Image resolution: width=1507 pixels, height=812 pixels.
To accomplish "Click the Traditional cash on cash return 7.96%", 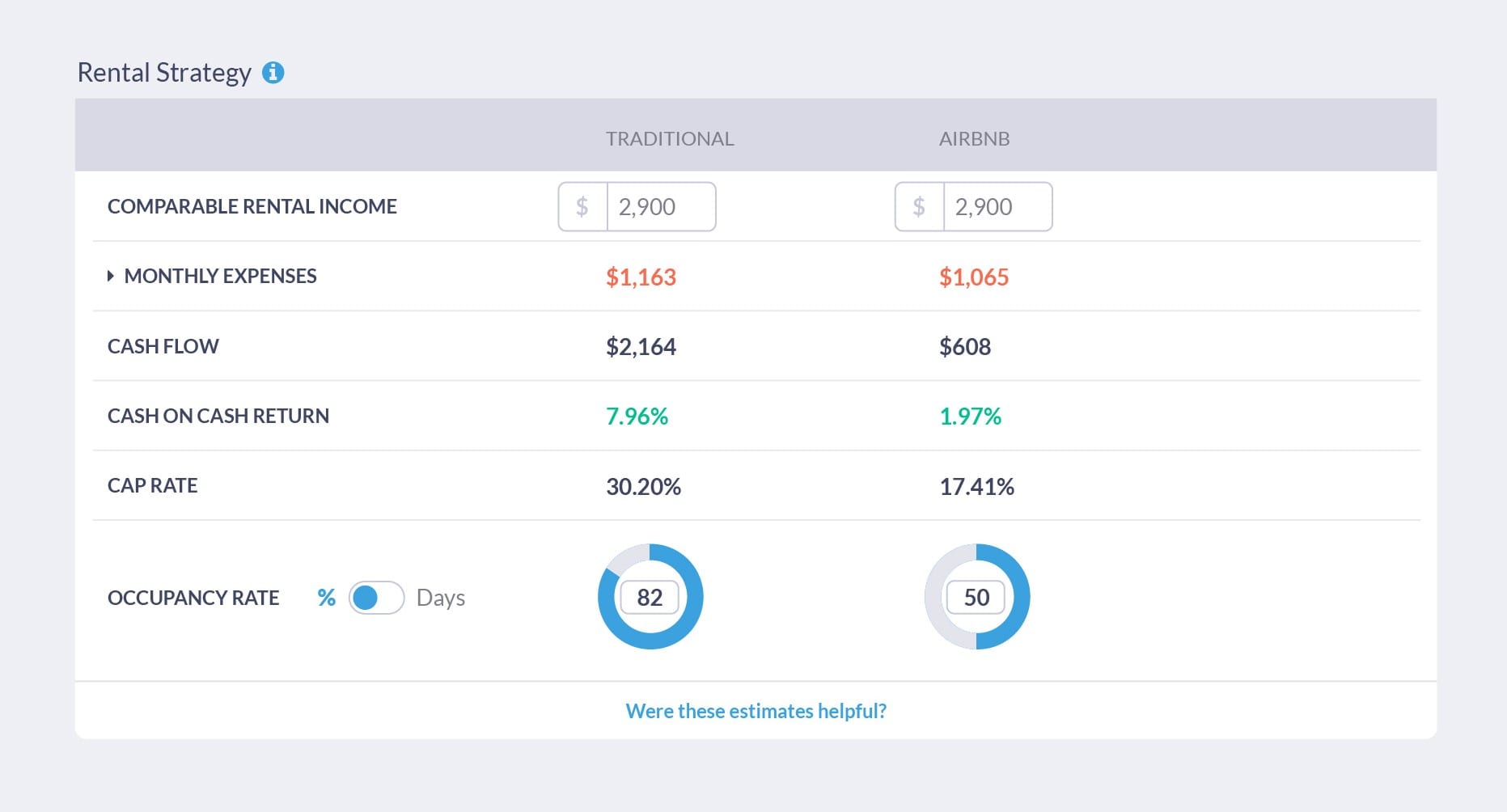I will (x=637, y=417).
